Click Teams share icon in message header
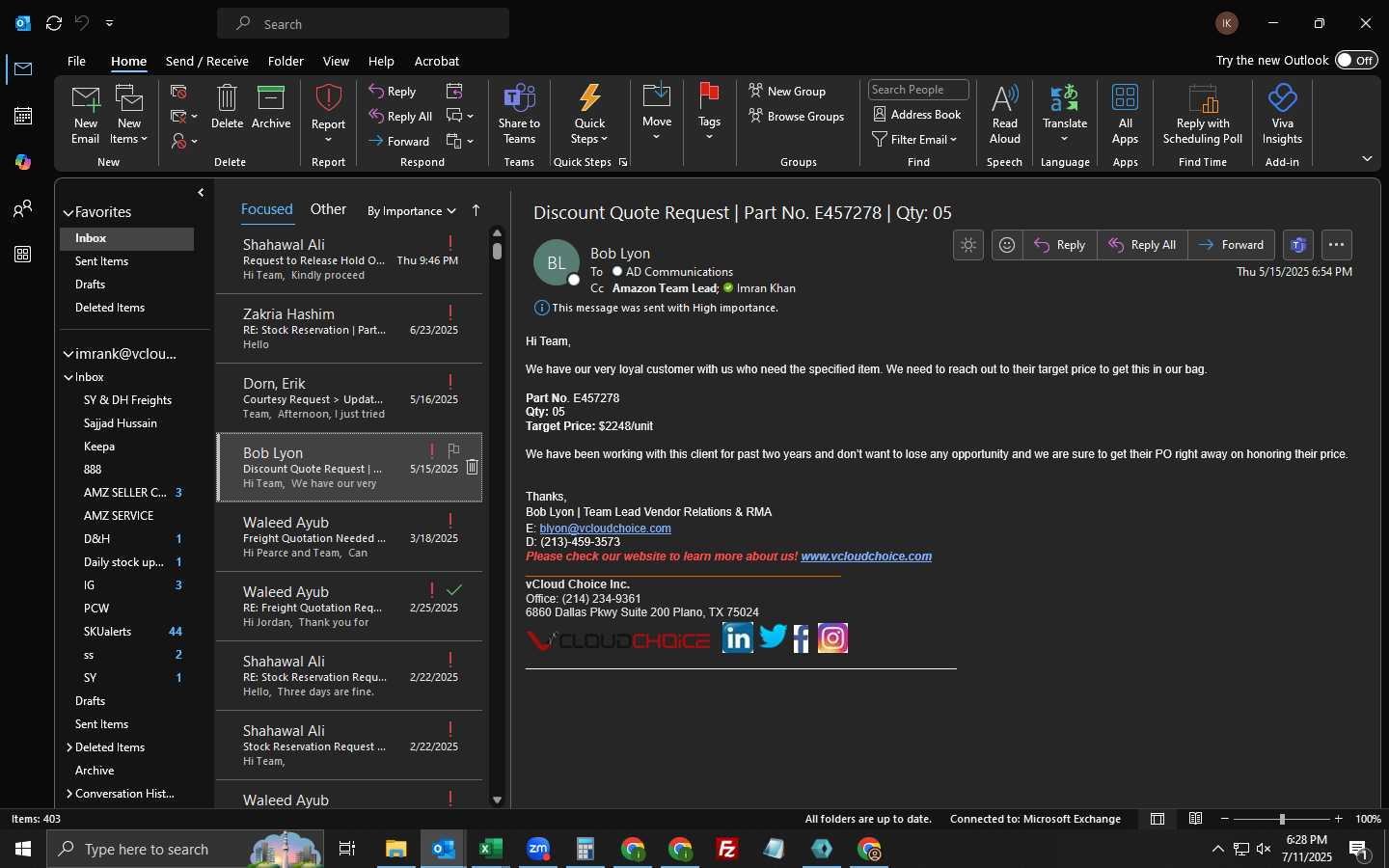The image size is (1389, 868). coord(1298,245)
